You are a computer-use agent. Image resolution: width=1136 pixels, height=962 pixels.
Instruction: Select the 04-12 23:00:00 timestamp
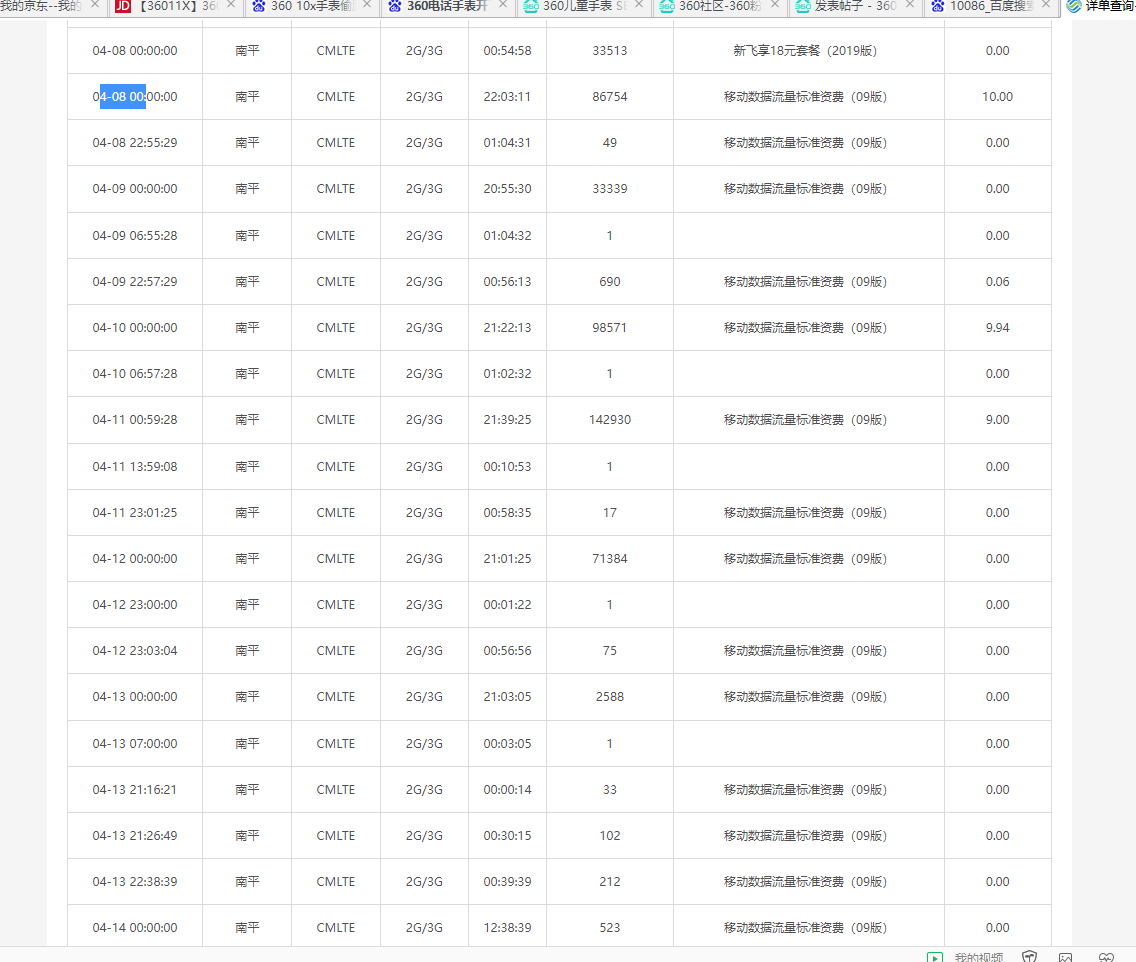coord(135,604)
